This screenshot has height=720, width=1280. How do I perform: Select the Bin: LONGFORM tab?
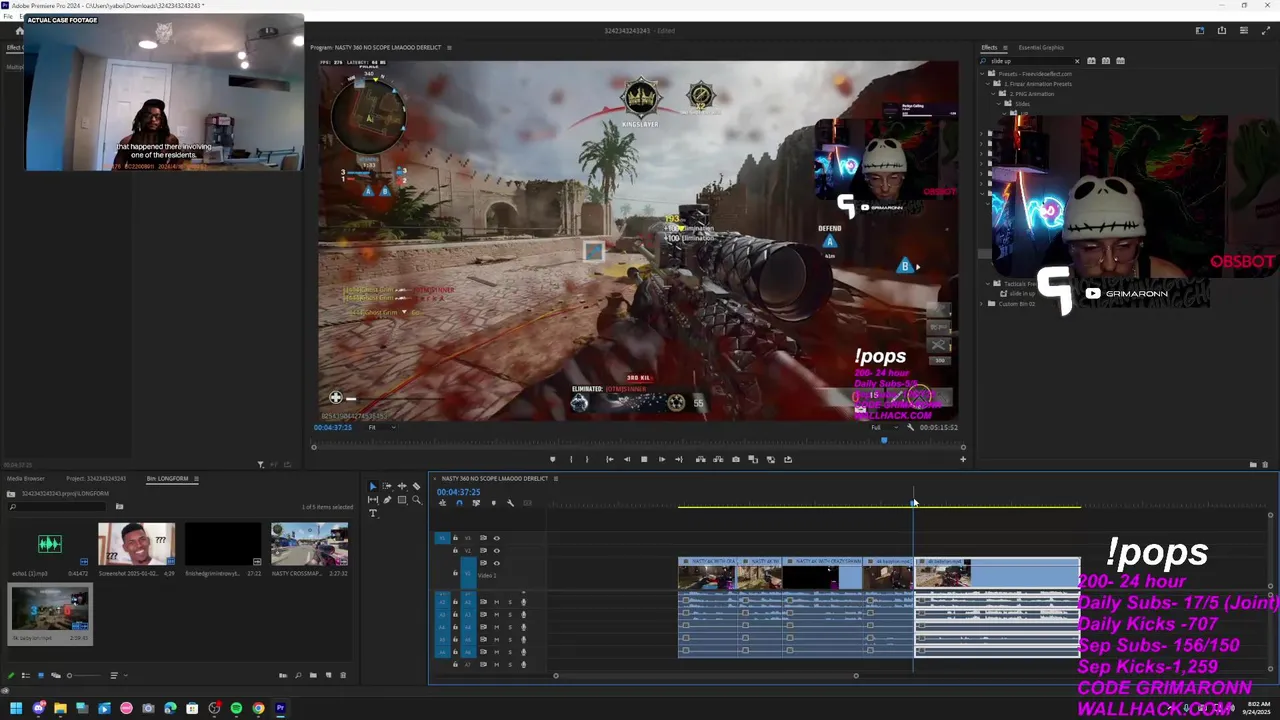click(x=167, y=478)
